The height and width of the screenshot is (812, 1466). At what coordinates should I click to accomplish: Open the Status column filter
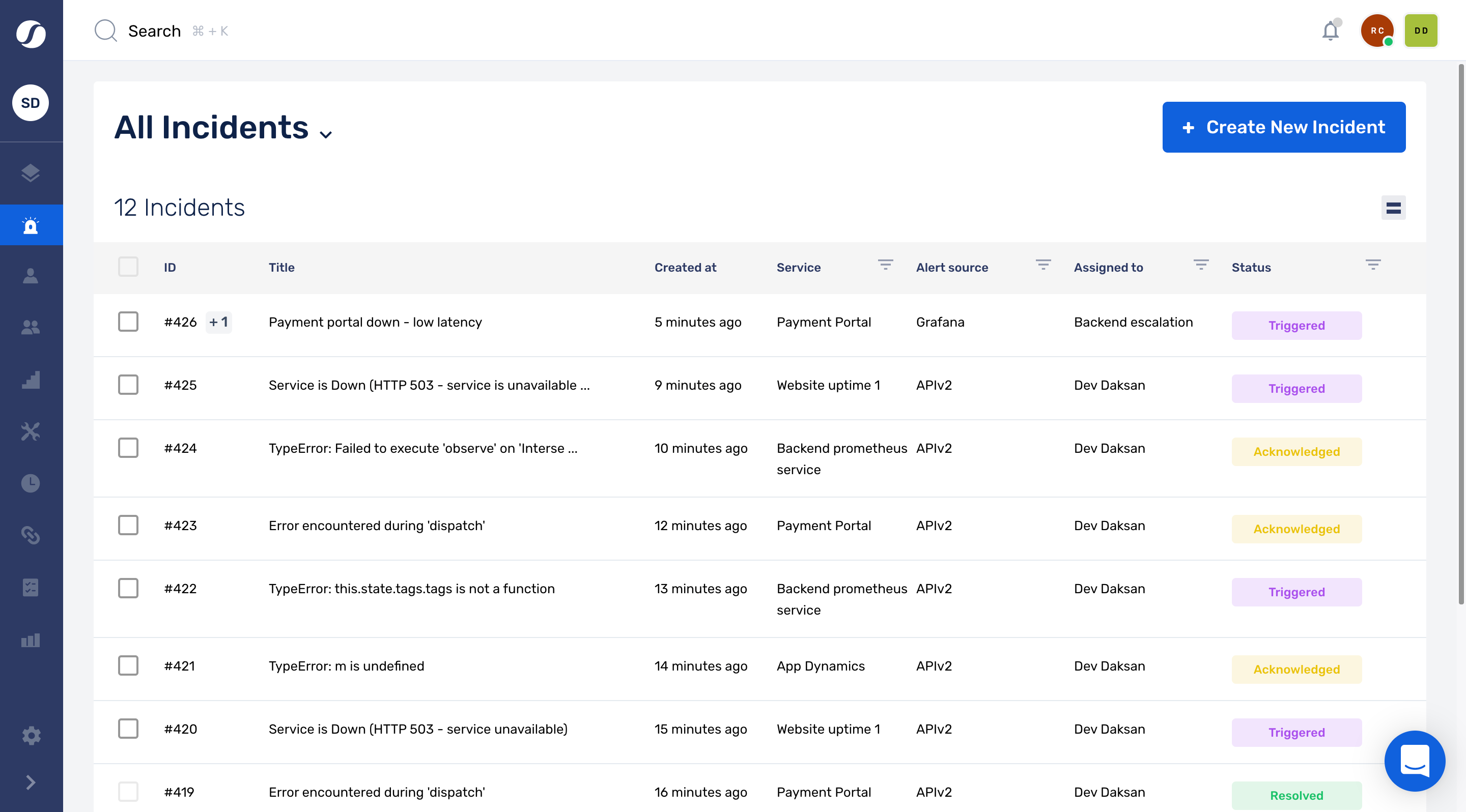(1373, 265)
